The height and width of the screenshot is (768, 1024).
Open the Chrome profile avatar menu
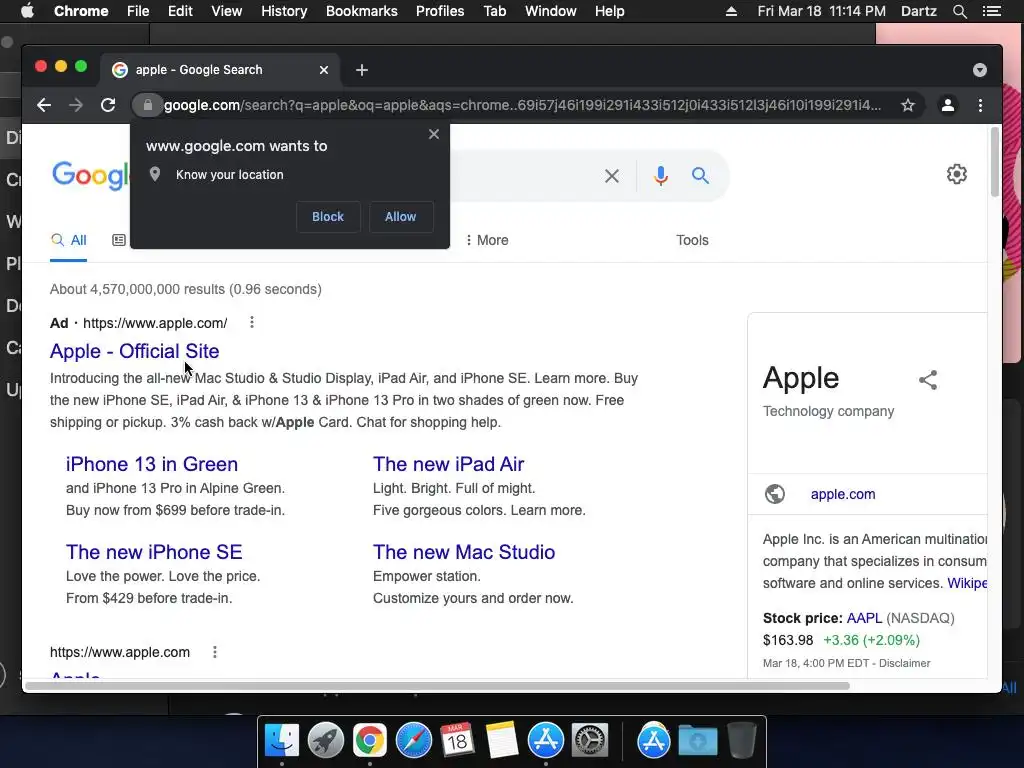click(x=948, y=105)
